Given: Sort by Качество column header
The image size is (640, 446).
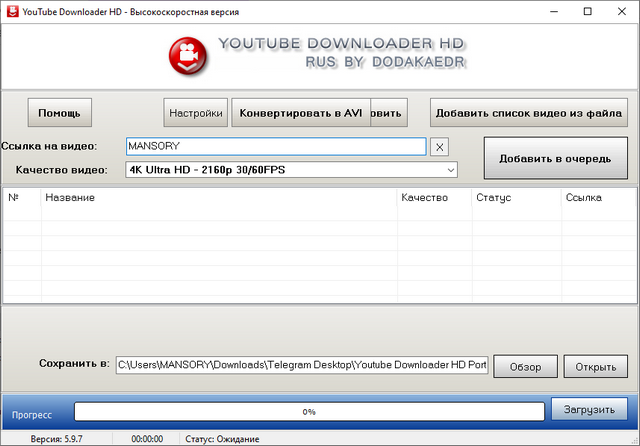Looking at the screenshot, I should click(x=435, y=197).
